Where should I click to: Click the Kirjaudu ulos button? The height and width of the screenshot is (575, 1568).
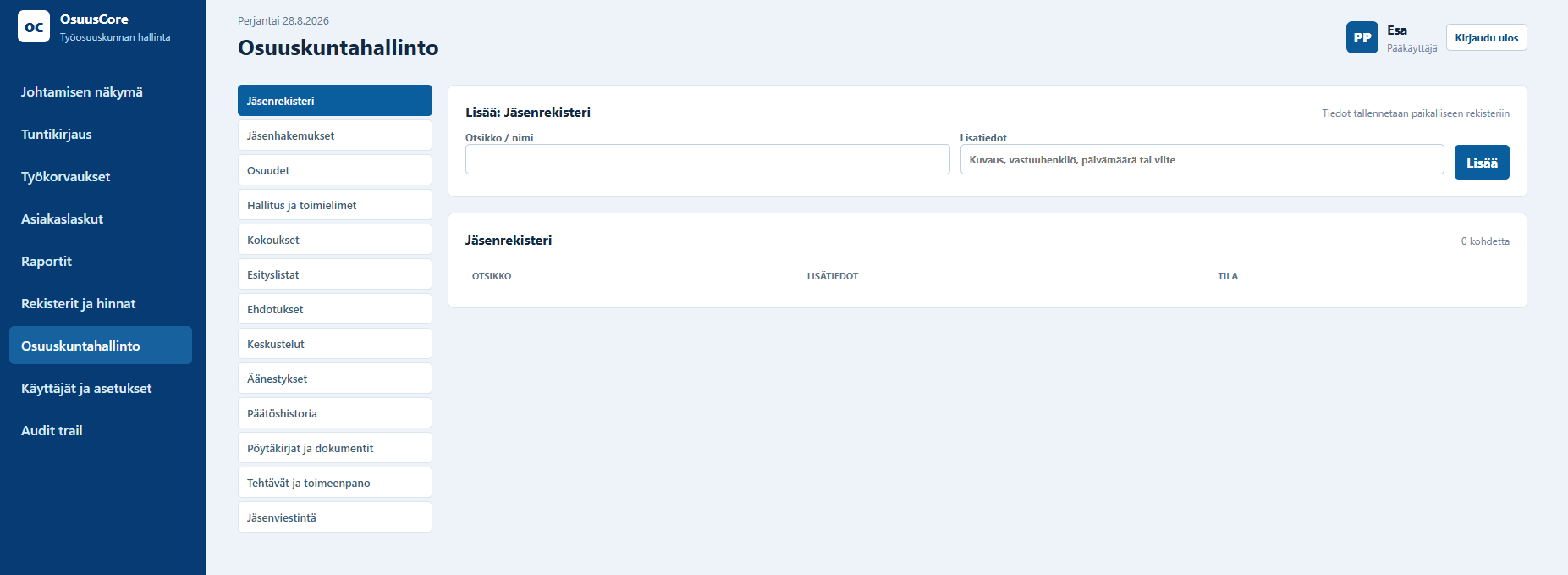(x=1487, y=37)
